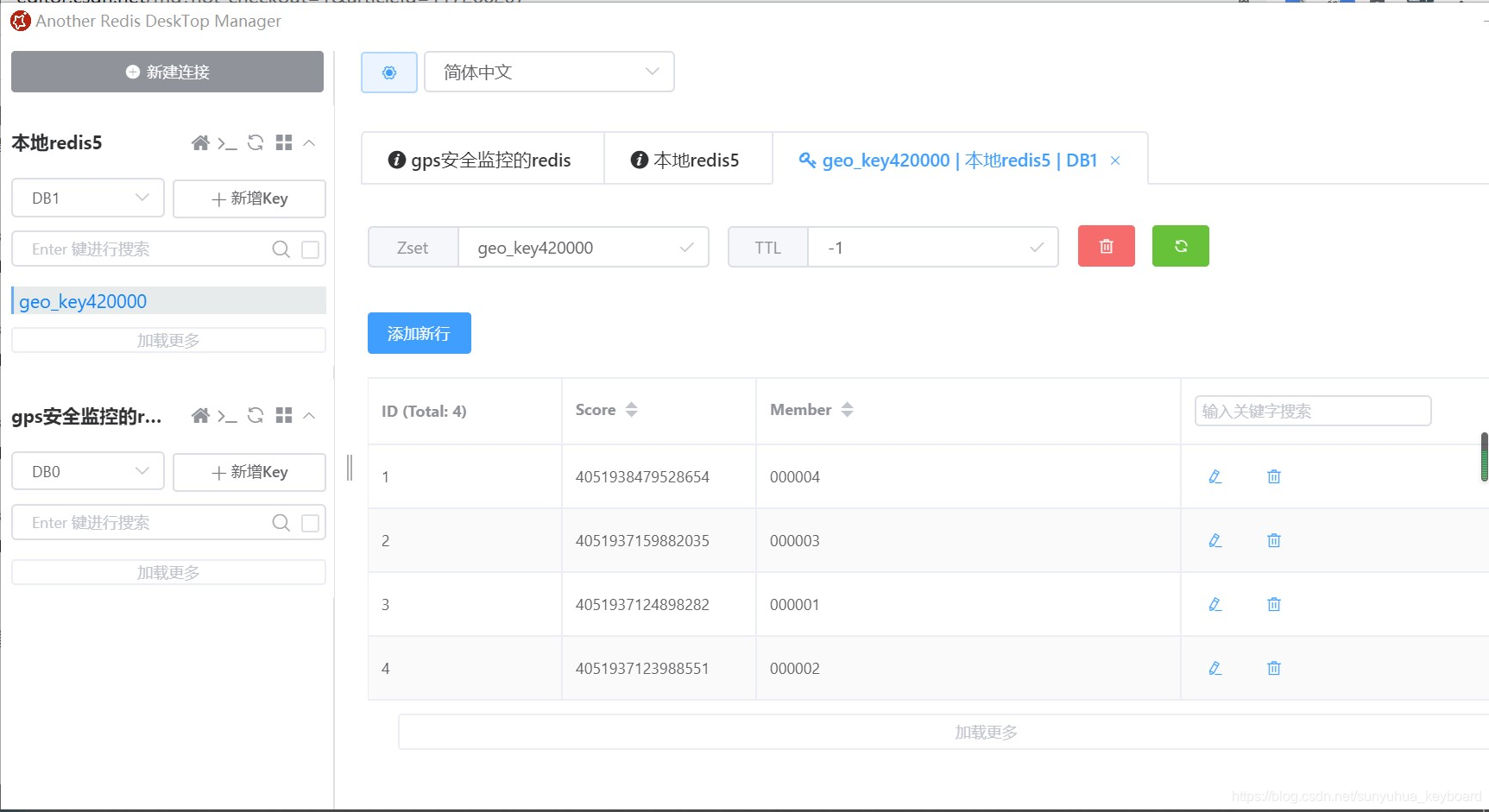
Task: Click score 4051937123988551
Action: pos(642,669)
